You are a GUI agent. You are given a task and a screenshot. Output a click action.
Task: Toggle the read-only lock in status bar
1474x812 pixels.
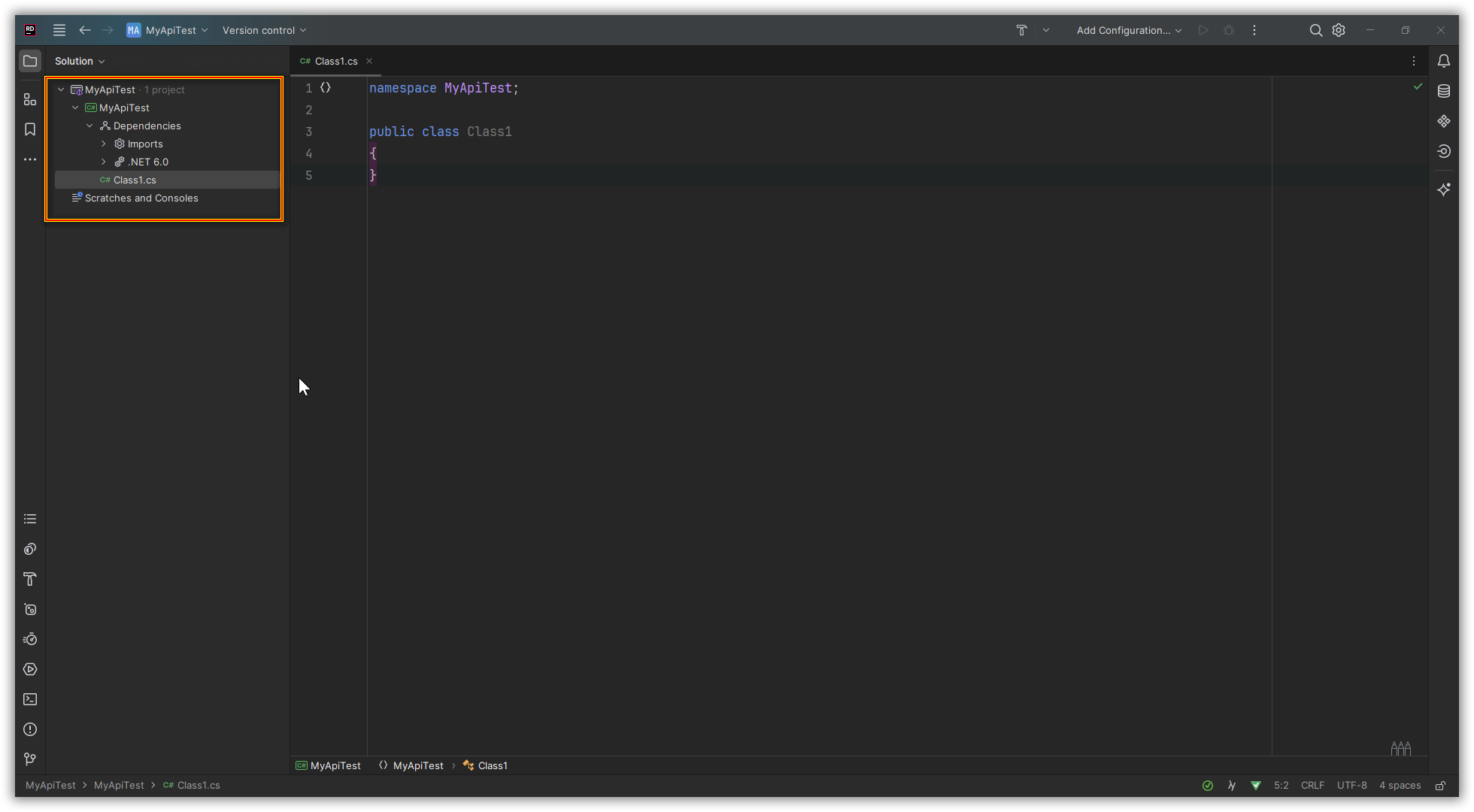click(1440, 786)
